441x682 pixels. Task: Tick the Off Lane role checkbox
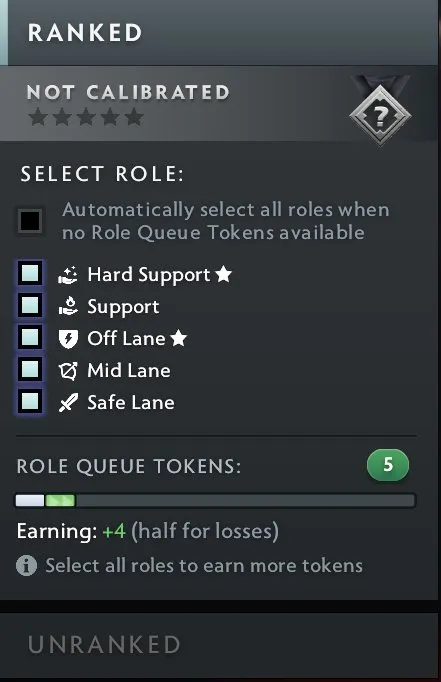30,337
